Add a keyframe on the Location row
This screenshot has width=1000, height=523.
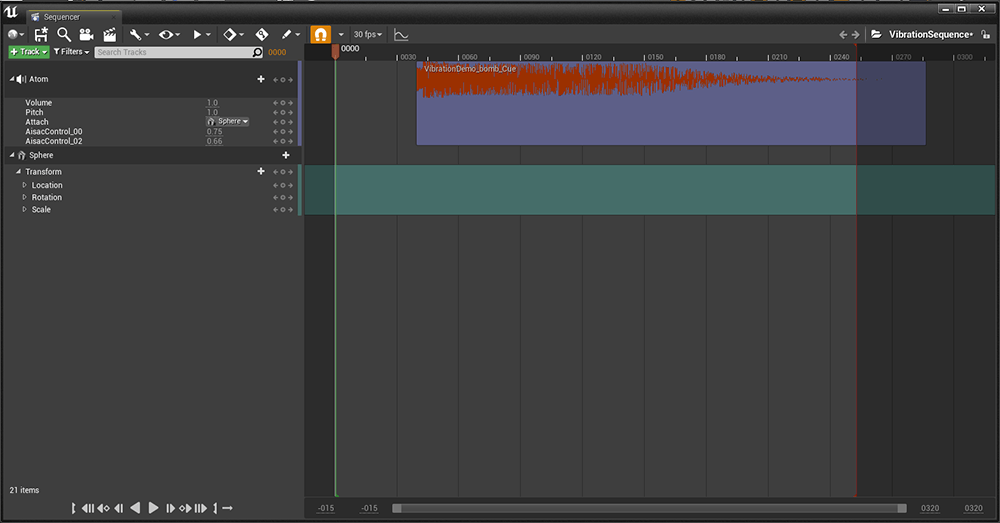283,186
